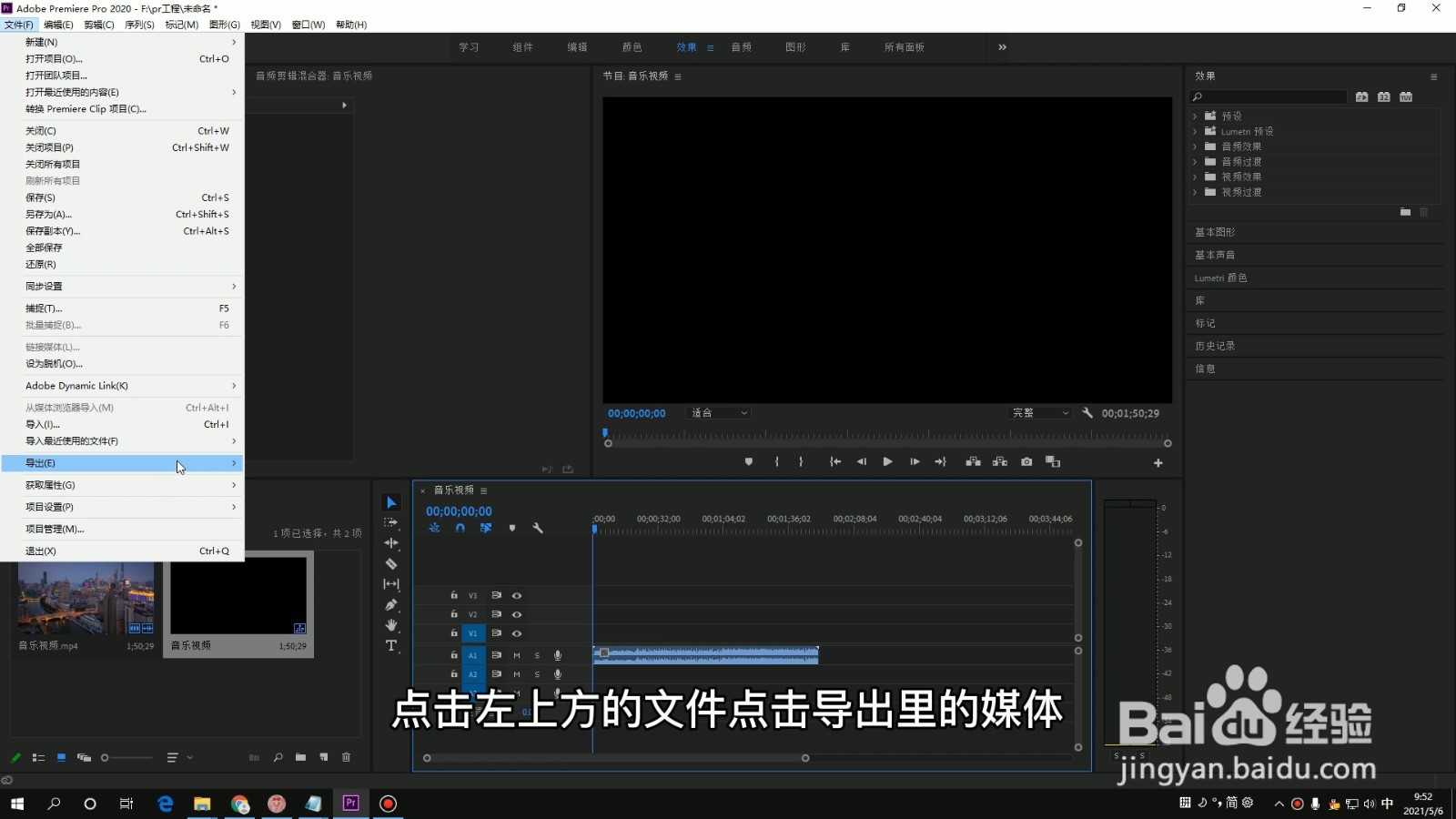This screenshot has width=1456, height=819.
Task: Mute audio track A1
Action: (517, 655)
